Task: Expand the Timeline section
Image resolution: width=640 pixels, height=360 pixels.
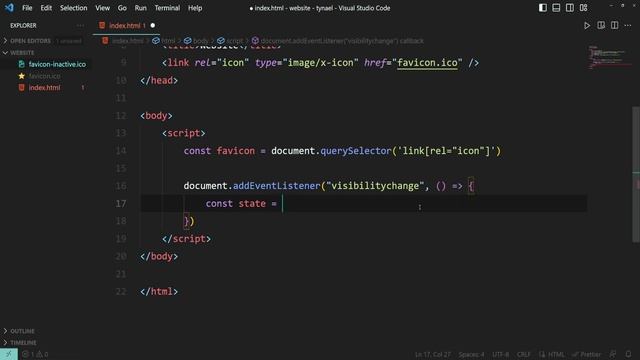Action: pyautogui.click(x=23, y=342)
